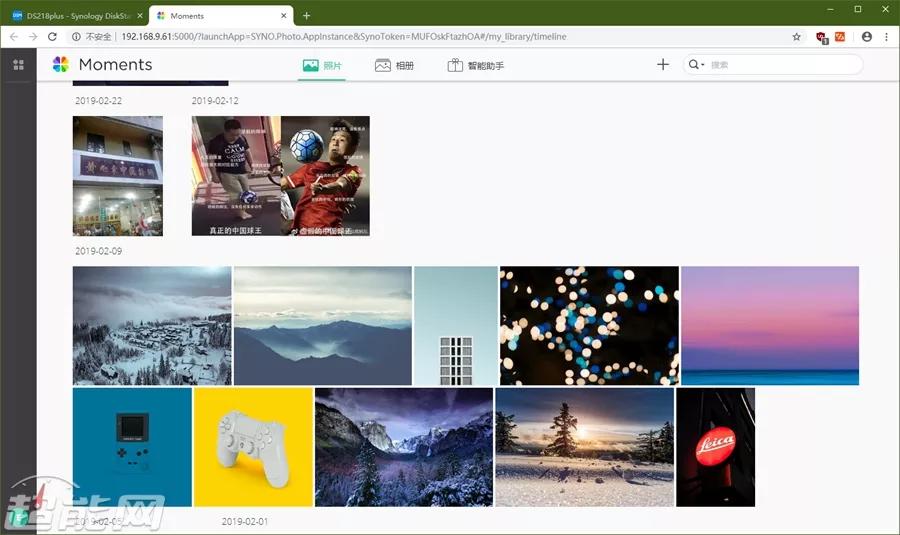
Task: Select the 2019-02-01 date label
Action: [245, 521]
